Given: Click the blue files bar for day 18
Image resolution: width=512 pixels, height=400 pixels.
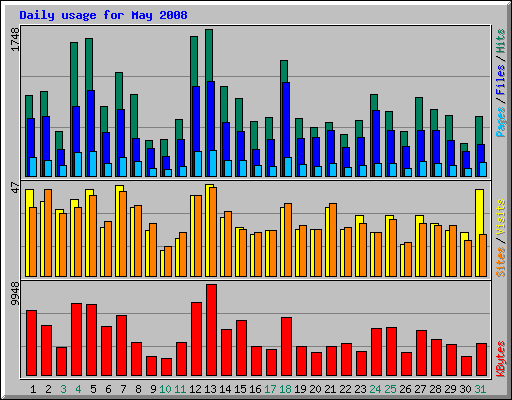Looking at the screenshot, I should pos(286,120).
